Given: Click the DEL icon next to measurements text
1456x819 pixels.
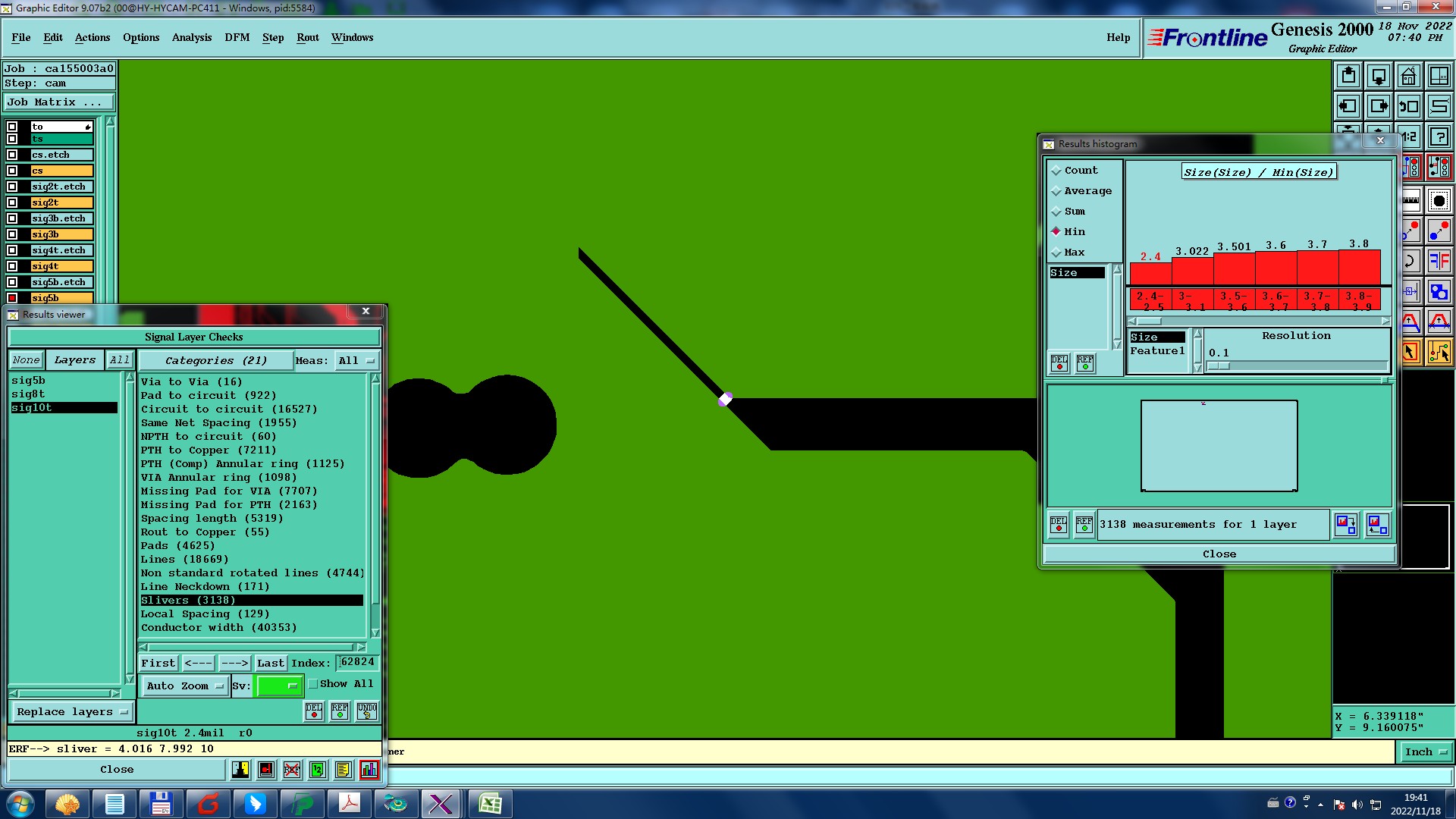Looking at the screenshot, I should tap(1059, 524).
